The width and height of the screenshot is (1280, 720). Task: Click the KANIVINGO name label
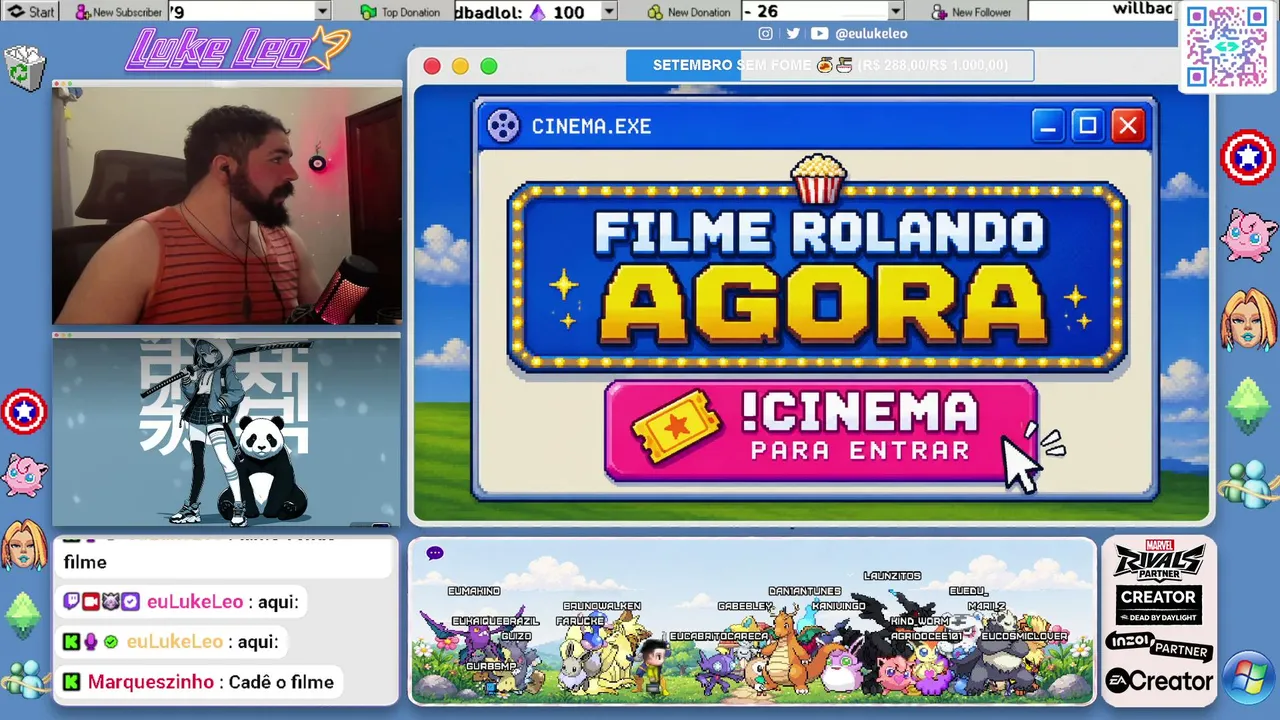point(839,606)
